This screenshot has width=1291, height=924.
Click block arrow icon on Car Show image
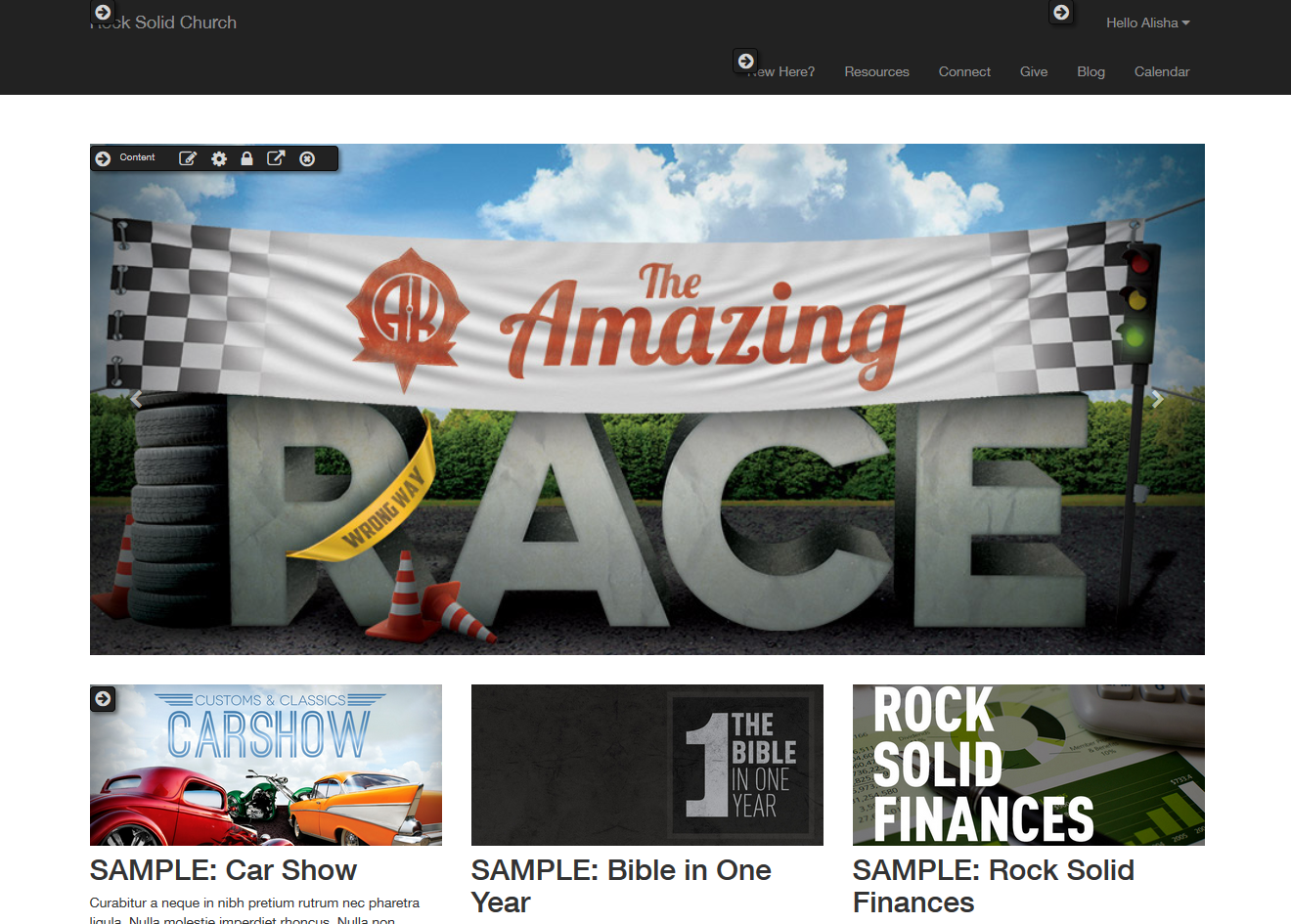(103, 698)
